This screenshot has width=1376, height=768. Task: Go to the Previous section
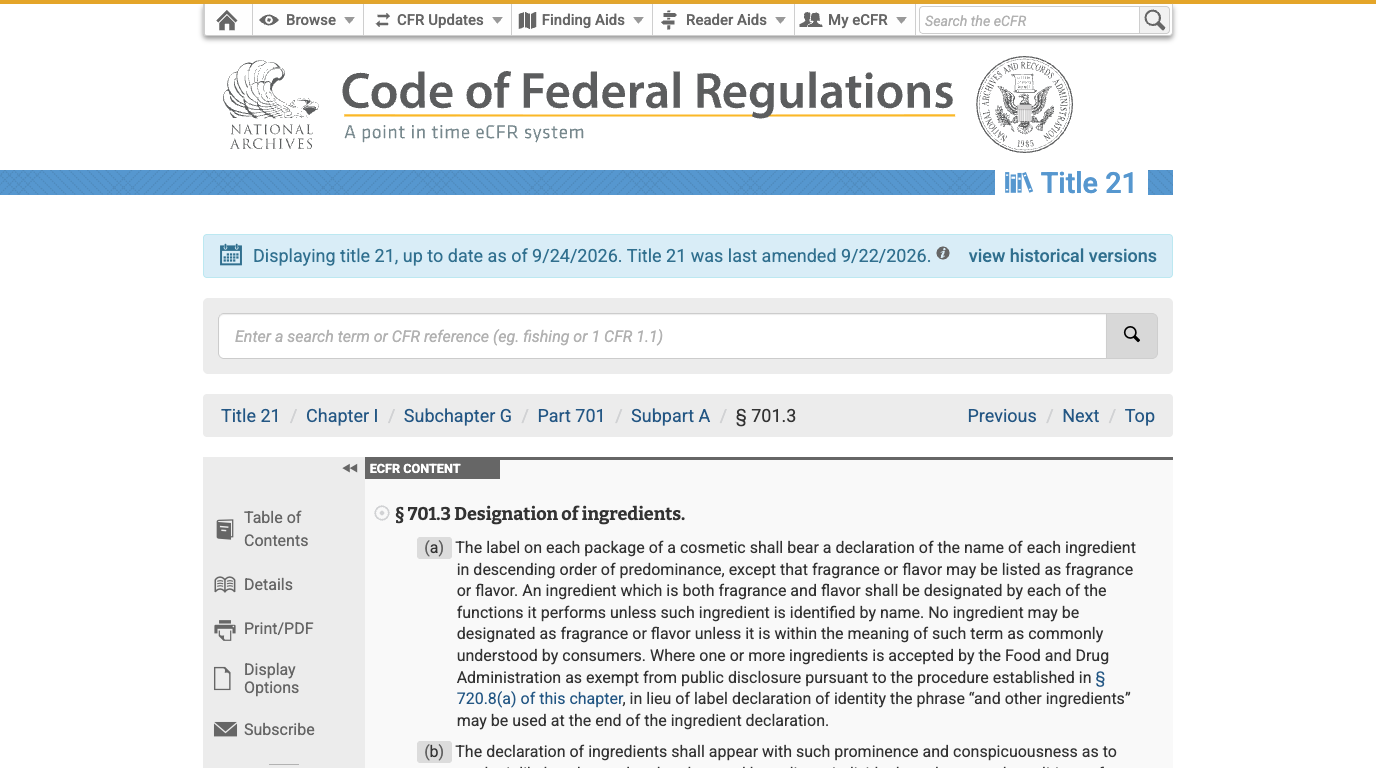1001,416
